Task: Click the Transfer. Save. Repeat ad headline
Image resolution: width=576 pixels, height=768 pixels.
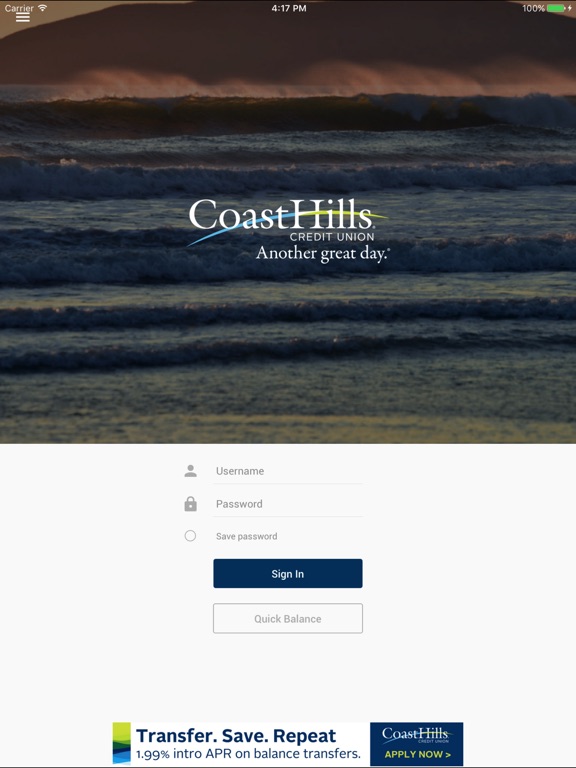Action: 236,736
